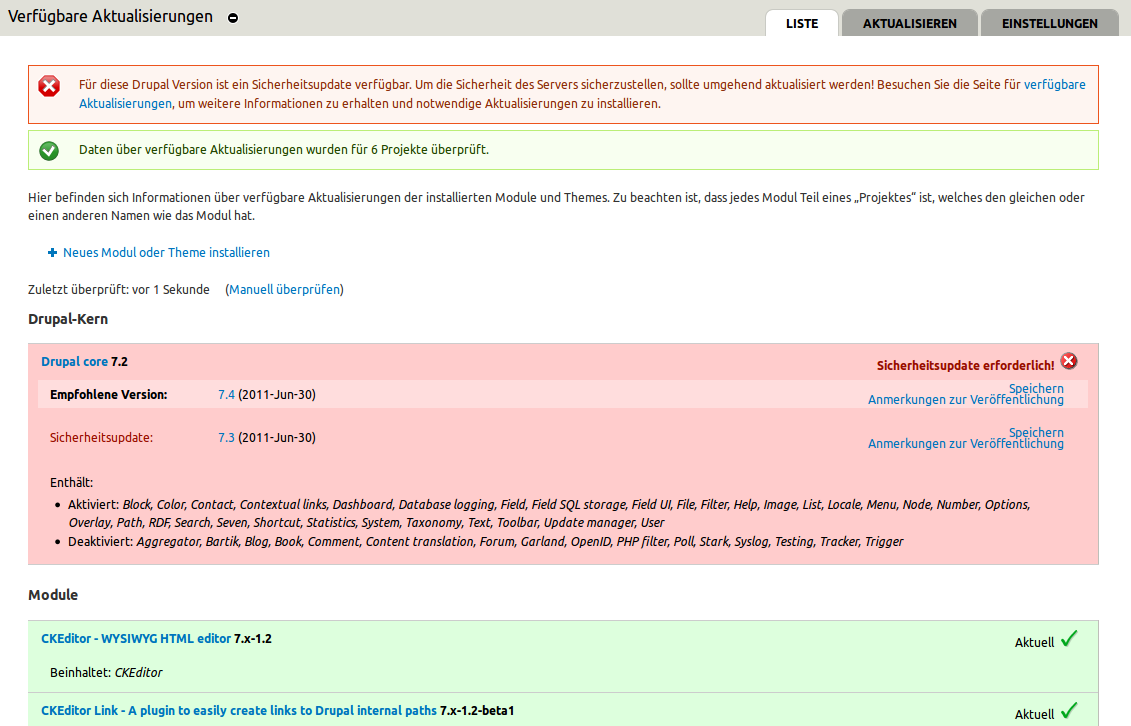Click Neues Modul oder Theme installieren

(166, 253)
